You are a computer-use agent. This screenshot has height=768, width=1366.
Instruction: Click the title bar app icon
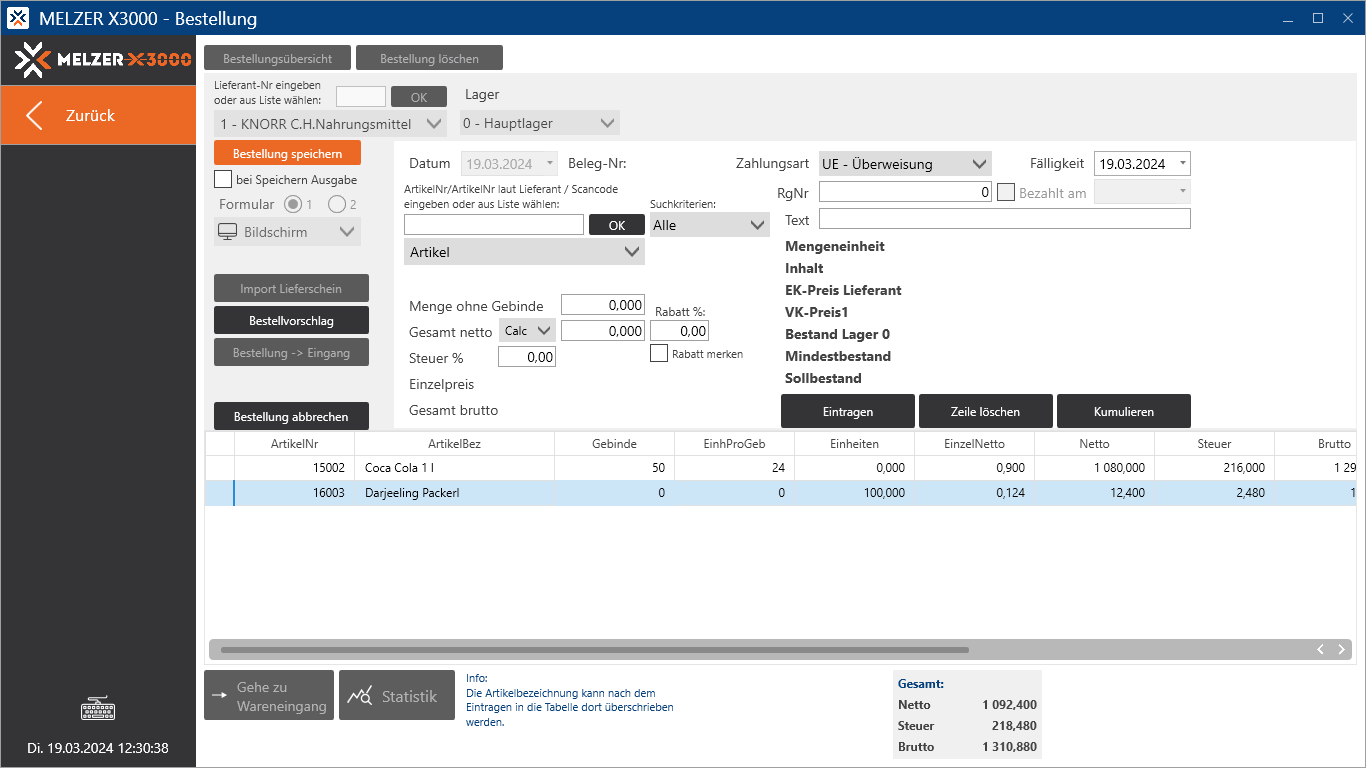18,18
